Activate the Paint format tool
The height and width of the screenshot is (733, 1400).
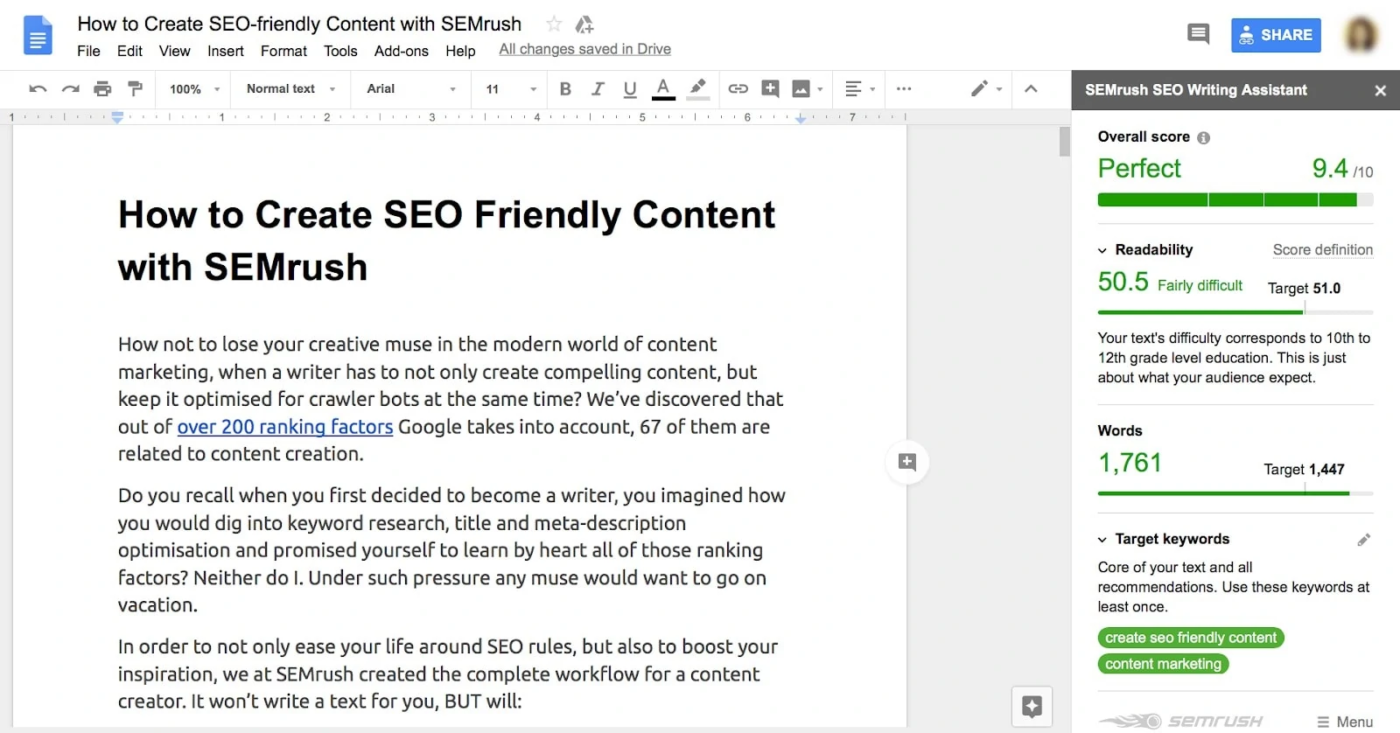pos(135,89)
